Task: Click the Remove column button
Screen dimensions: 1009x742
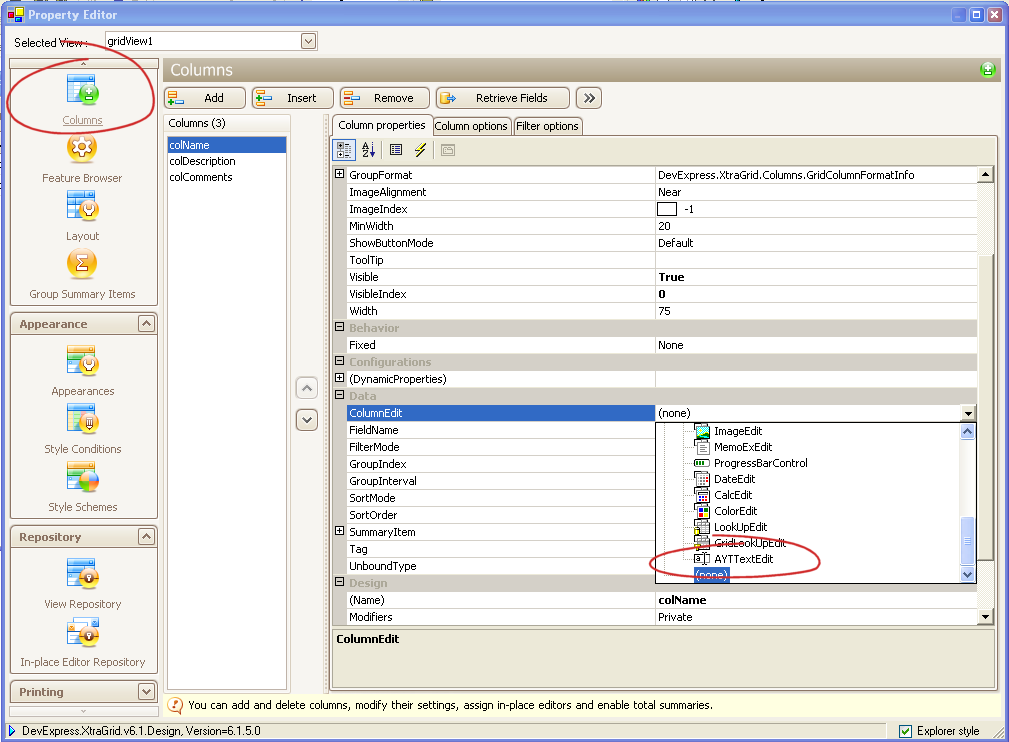Action: 384,98
